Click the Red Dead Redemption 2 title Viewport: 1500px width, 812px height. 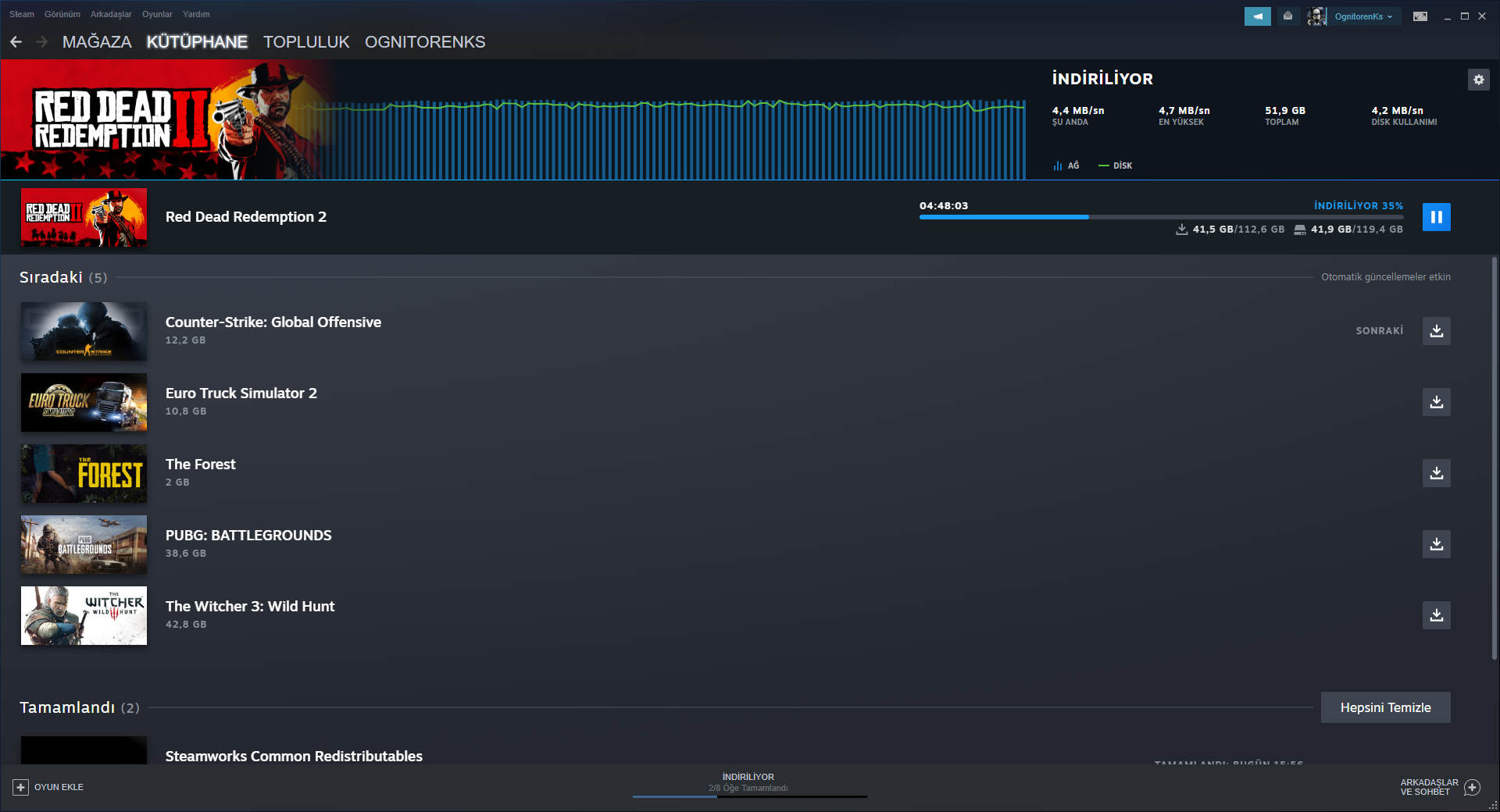pyautogui.click(x=246, y=217)
